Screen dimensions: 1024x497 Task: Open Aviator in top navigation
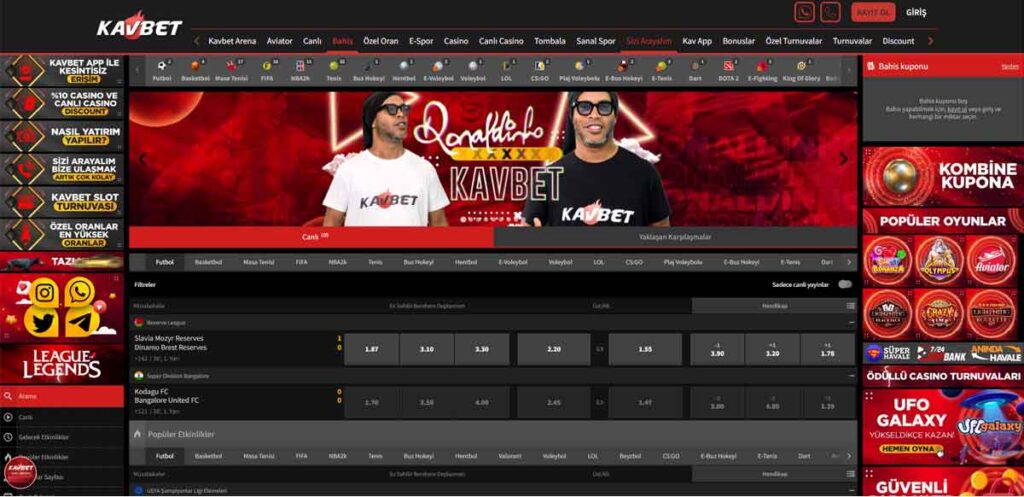click(x=280, y=40)
